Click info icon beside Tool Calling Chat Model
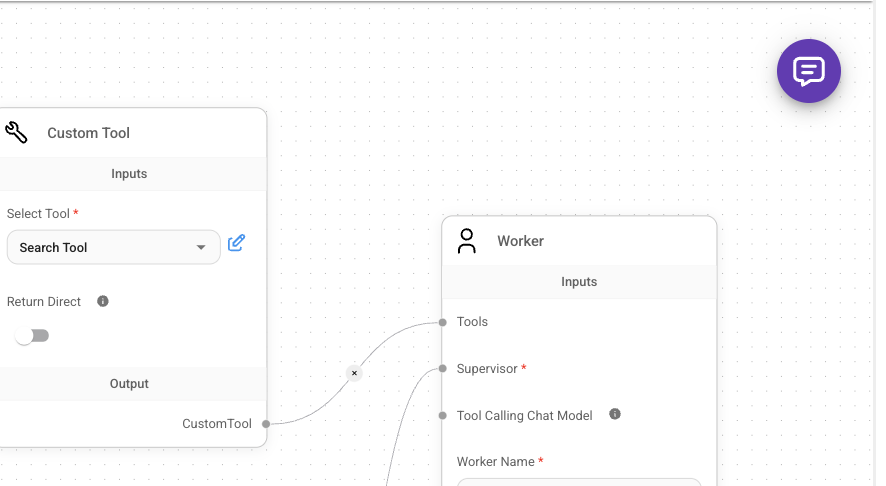The height and width of the screenshot is (486, 886). (x=615, y=414)
